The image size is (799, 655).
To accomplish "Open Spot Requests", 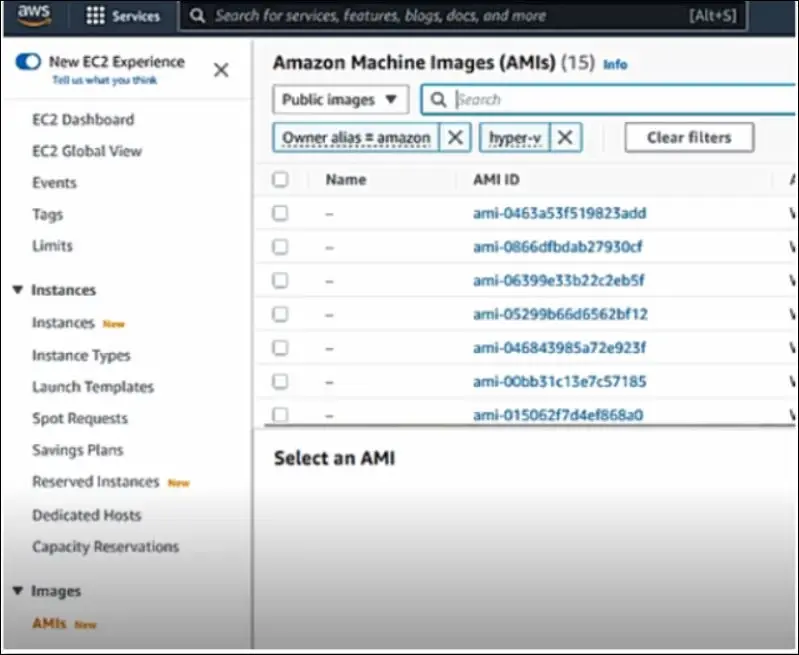I will click(80, 418).
